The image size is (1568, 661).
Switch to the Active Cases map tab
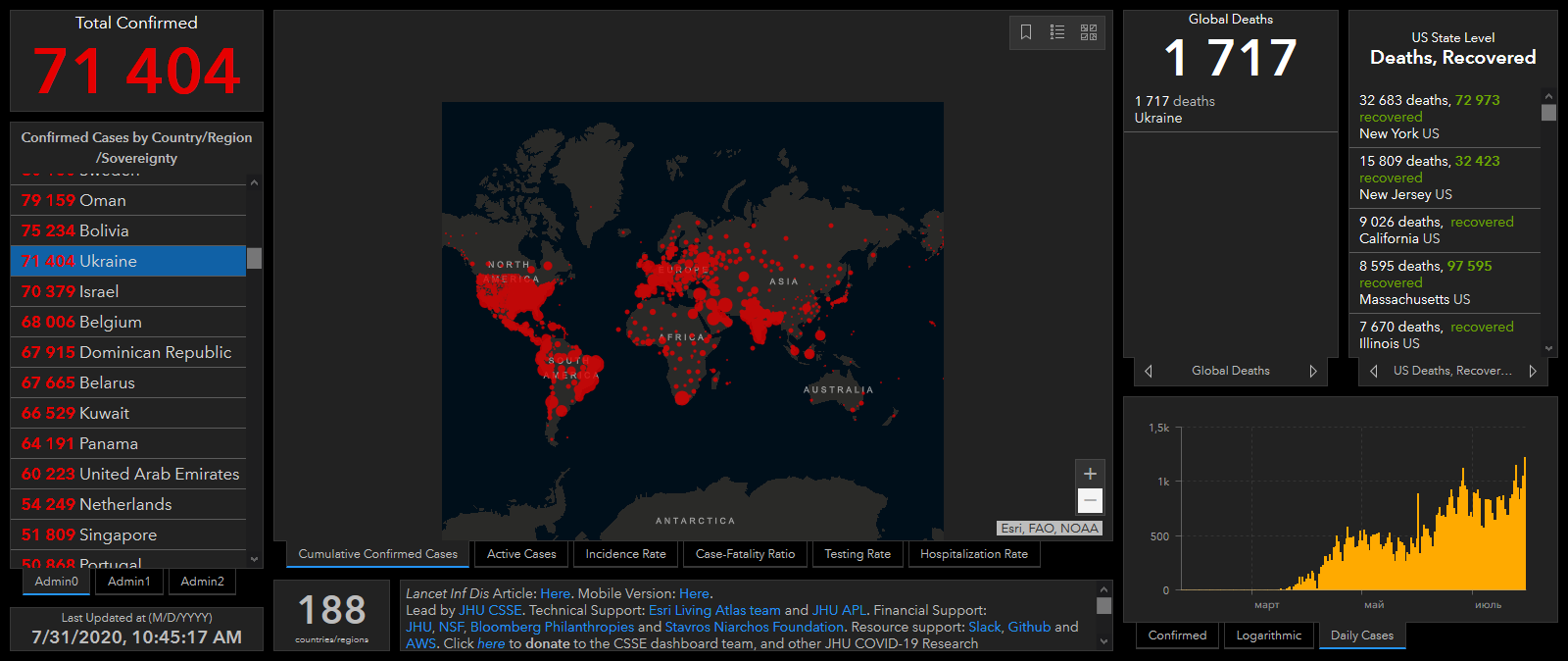click(521, 554)
